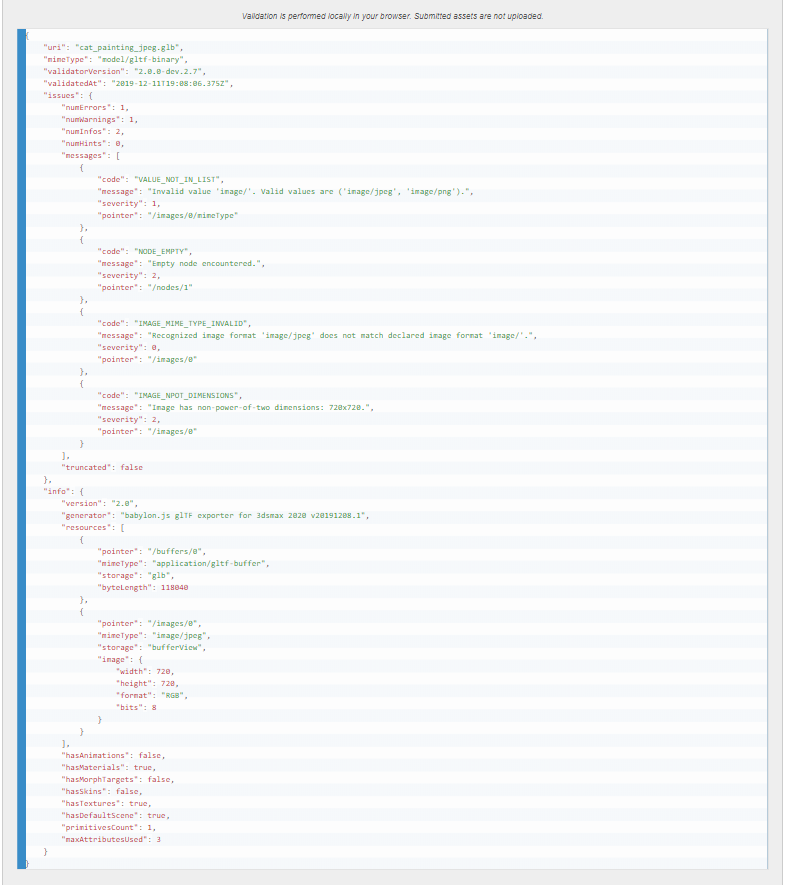Select the Invalid value 'image/' message line
Image resolution: width=786 pixels, height=885 pixels.
(285, 191)
